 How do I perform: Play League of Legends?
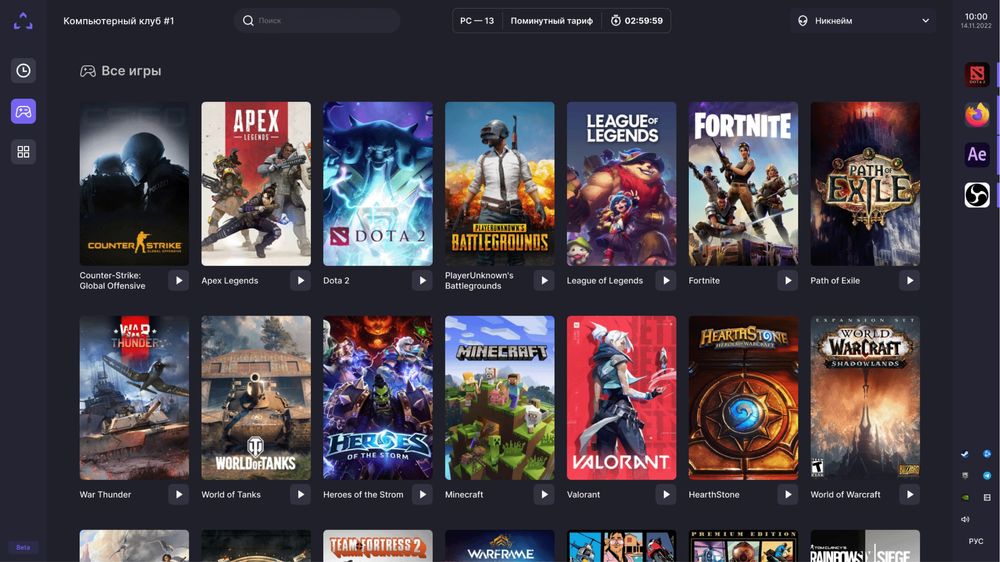click(666, 281)
